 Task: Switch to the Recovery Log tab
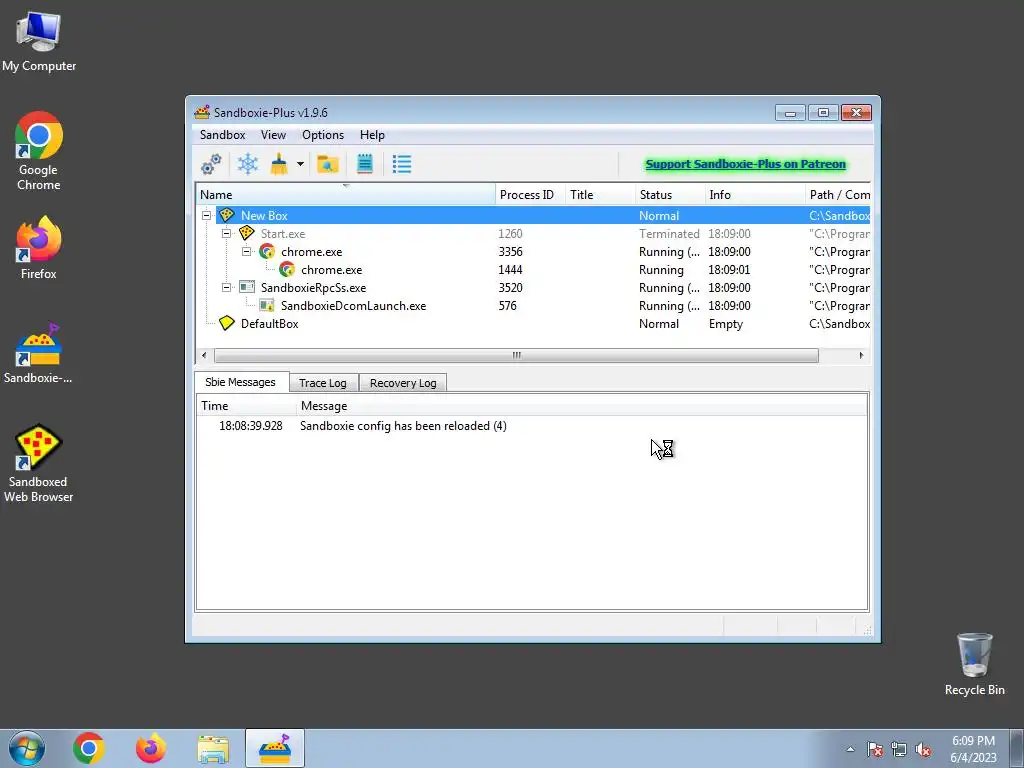pos(403,383)
